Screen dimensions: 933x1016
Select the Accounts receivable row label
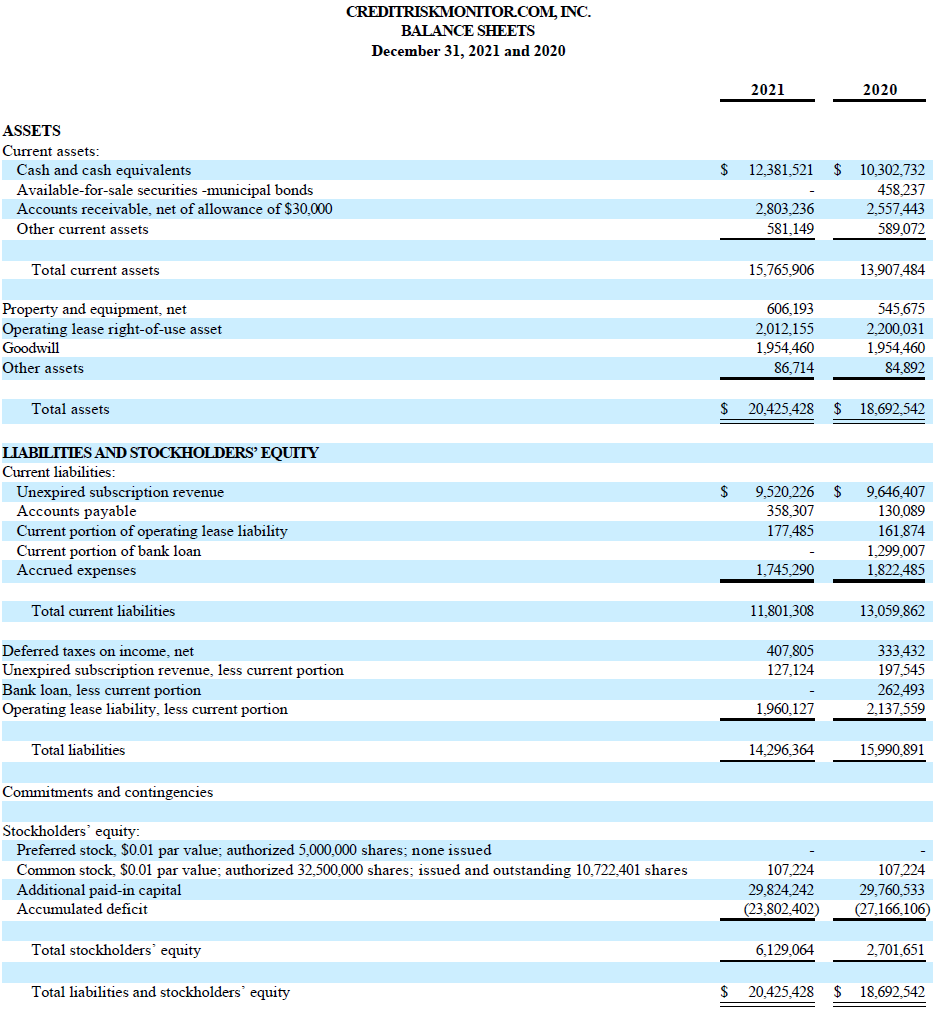(x=175, y=209)
